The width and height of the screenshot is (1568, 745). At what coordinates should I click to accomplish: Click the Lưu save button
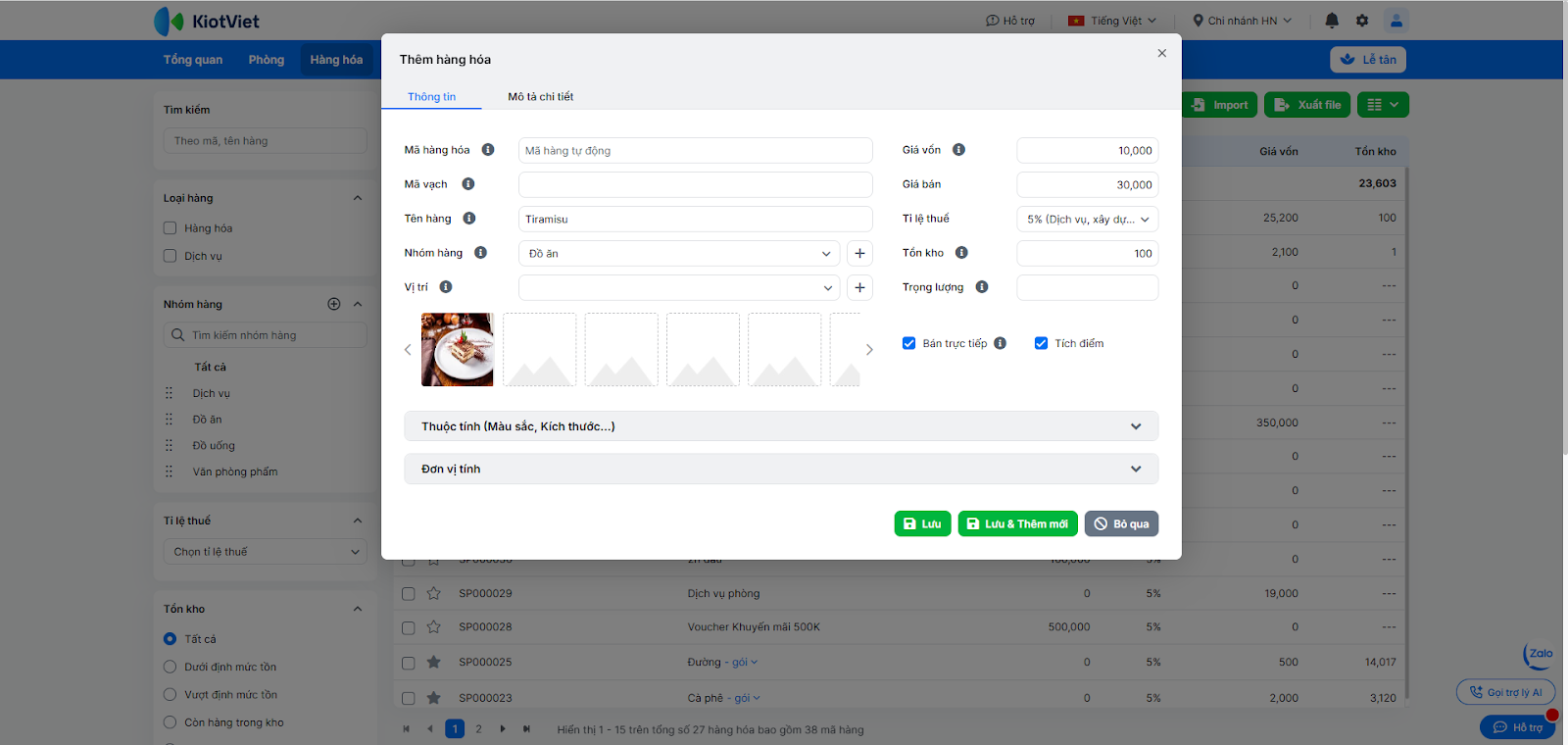[922, 523]
